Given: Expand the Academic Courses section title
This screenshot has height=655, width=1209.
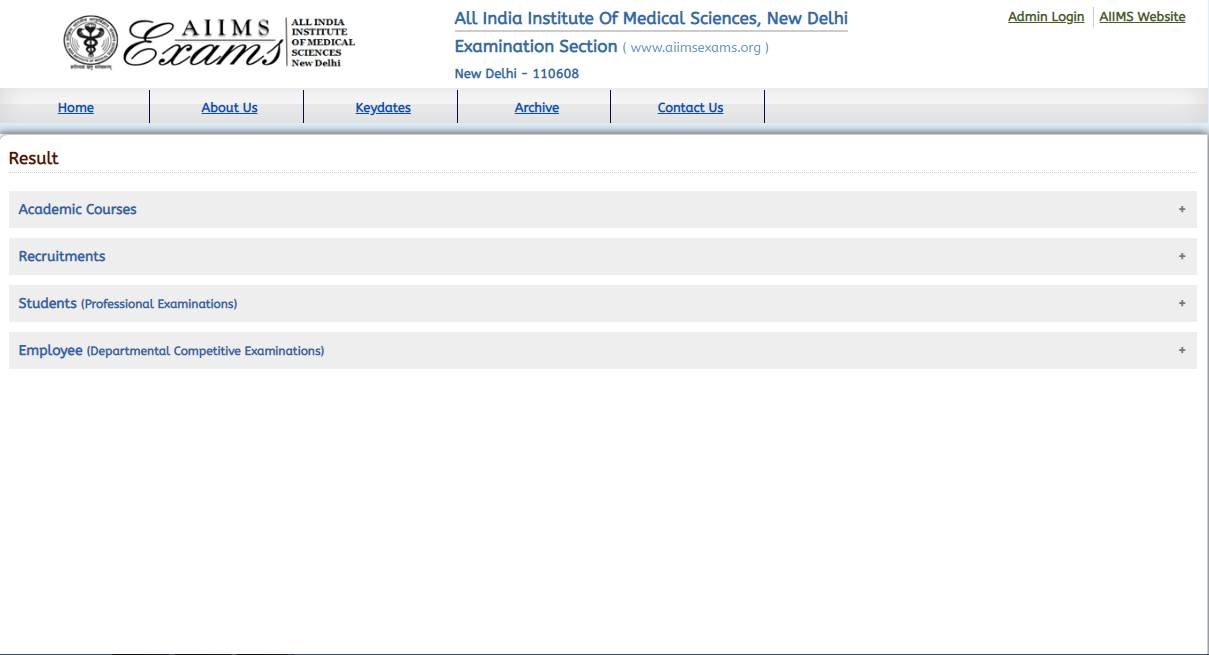Looking at the screenshot, I should 77,210.
